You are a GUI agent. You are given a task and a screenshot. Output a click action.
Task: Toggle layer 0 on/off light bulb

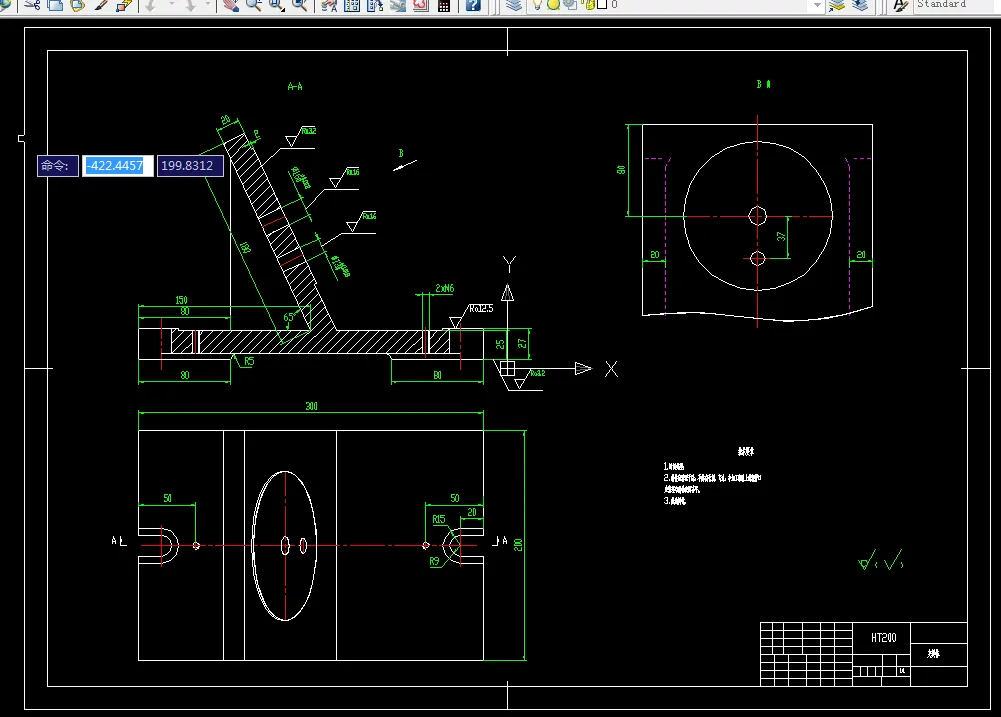pyautogui.click(x=538, y=4)
